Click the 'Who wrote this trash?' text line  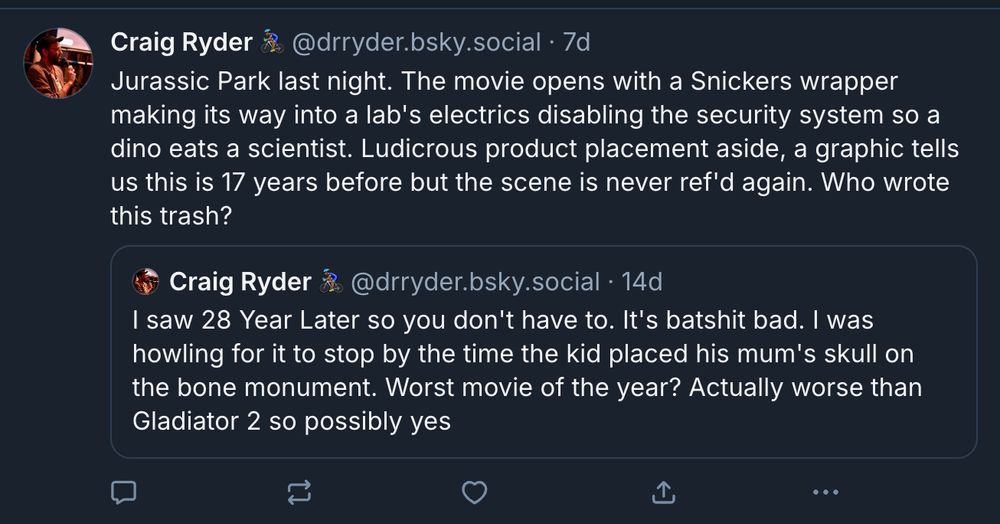171,217
